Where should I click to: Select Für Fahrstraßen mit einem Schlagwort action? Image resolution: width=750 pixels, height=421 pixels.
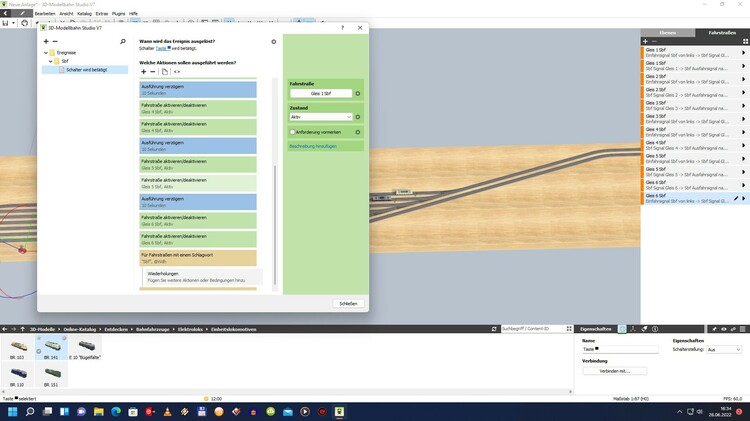(x=198, y=258)
